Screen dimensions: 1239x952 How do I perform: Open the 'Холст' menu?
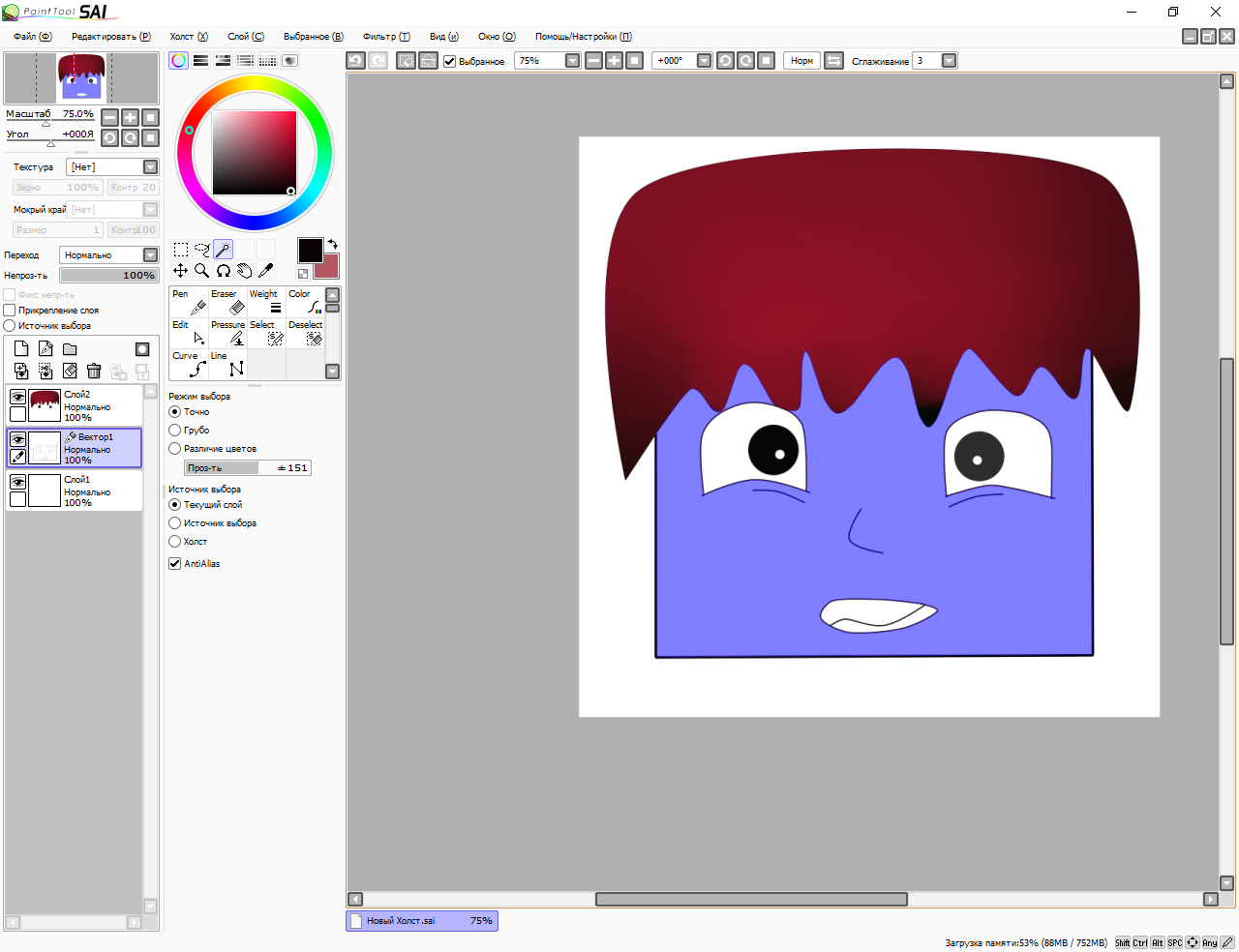(189, 37)
